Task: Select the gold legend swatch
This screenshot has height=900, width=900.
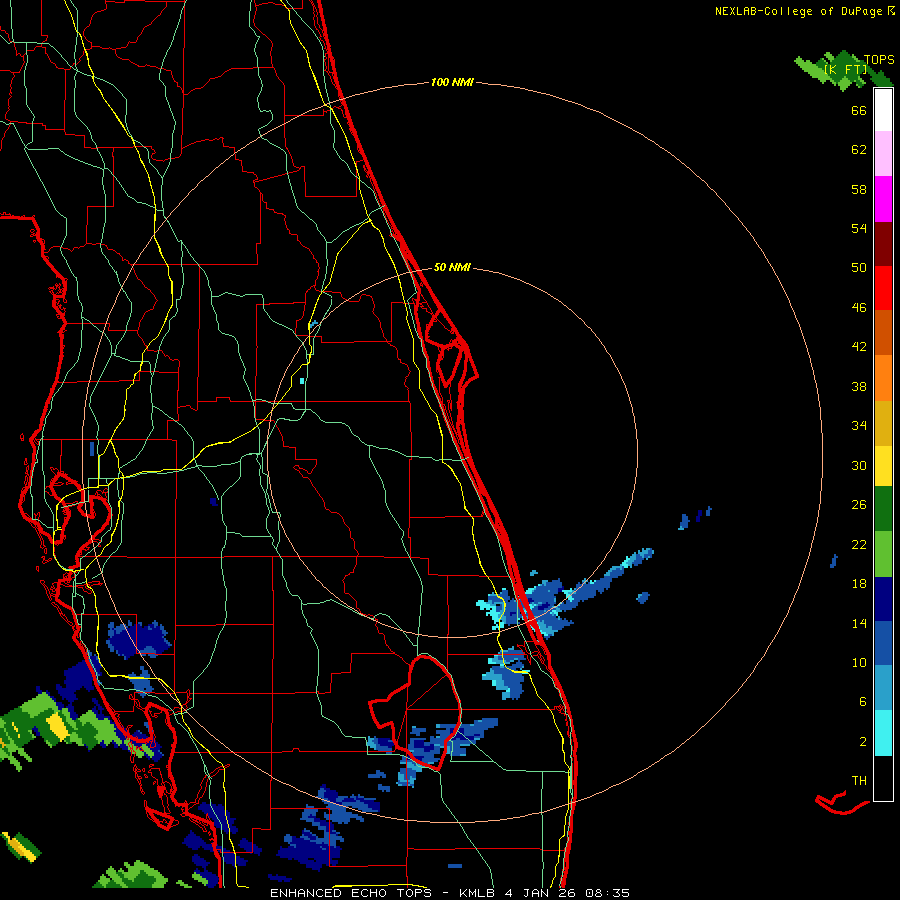Action: click(883, 424)
